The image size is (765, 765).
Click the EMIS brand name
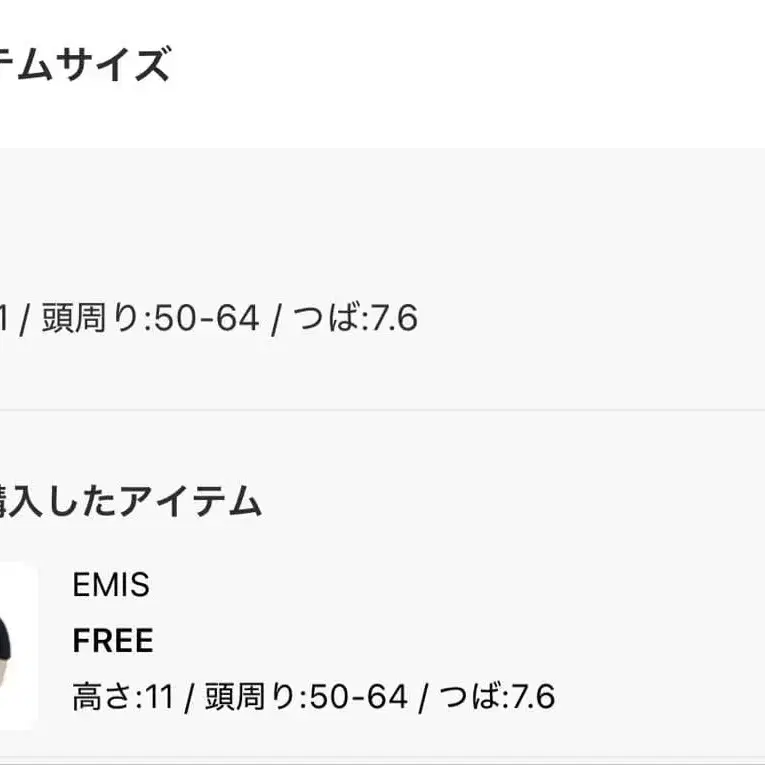pos(111,585)
